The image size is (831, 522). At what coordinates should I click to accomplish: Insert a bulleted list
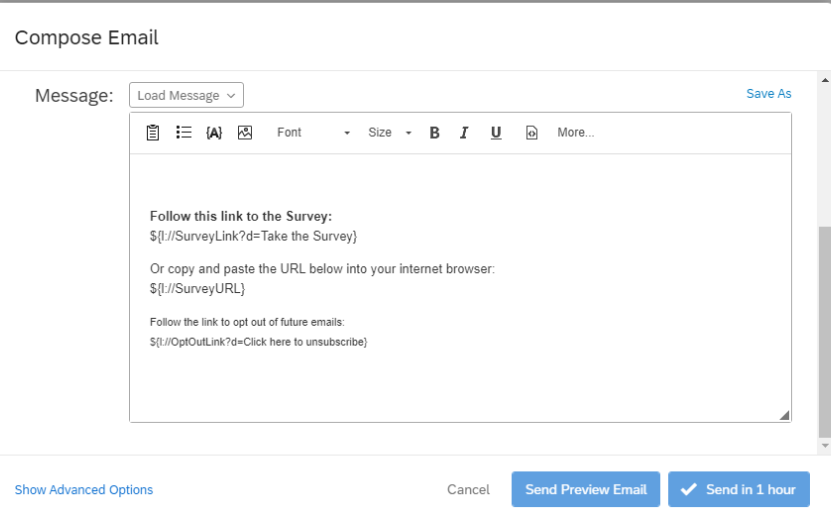[x=184, y=132]
